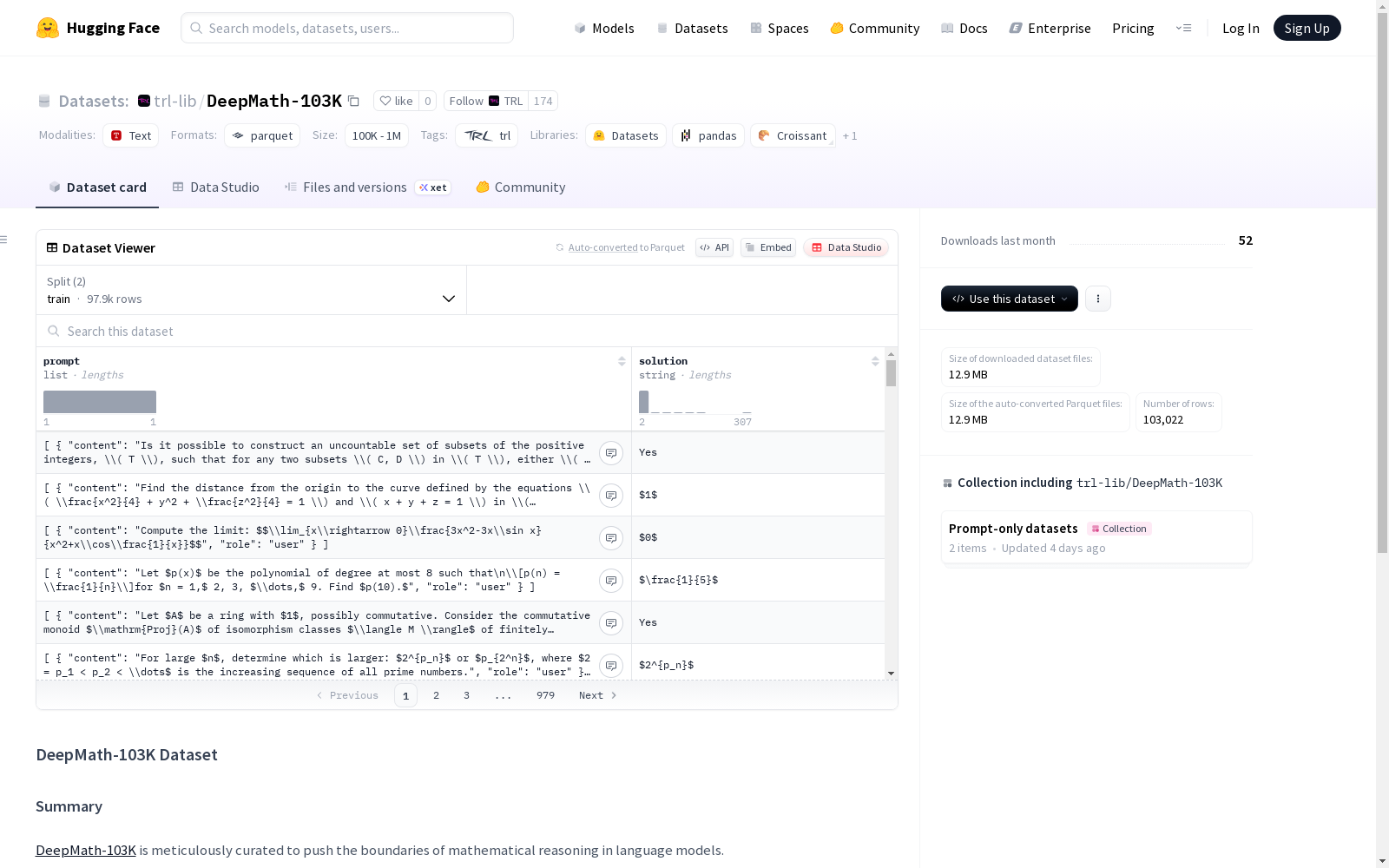
Task: Click the Embed button
Action: (768, 247)
